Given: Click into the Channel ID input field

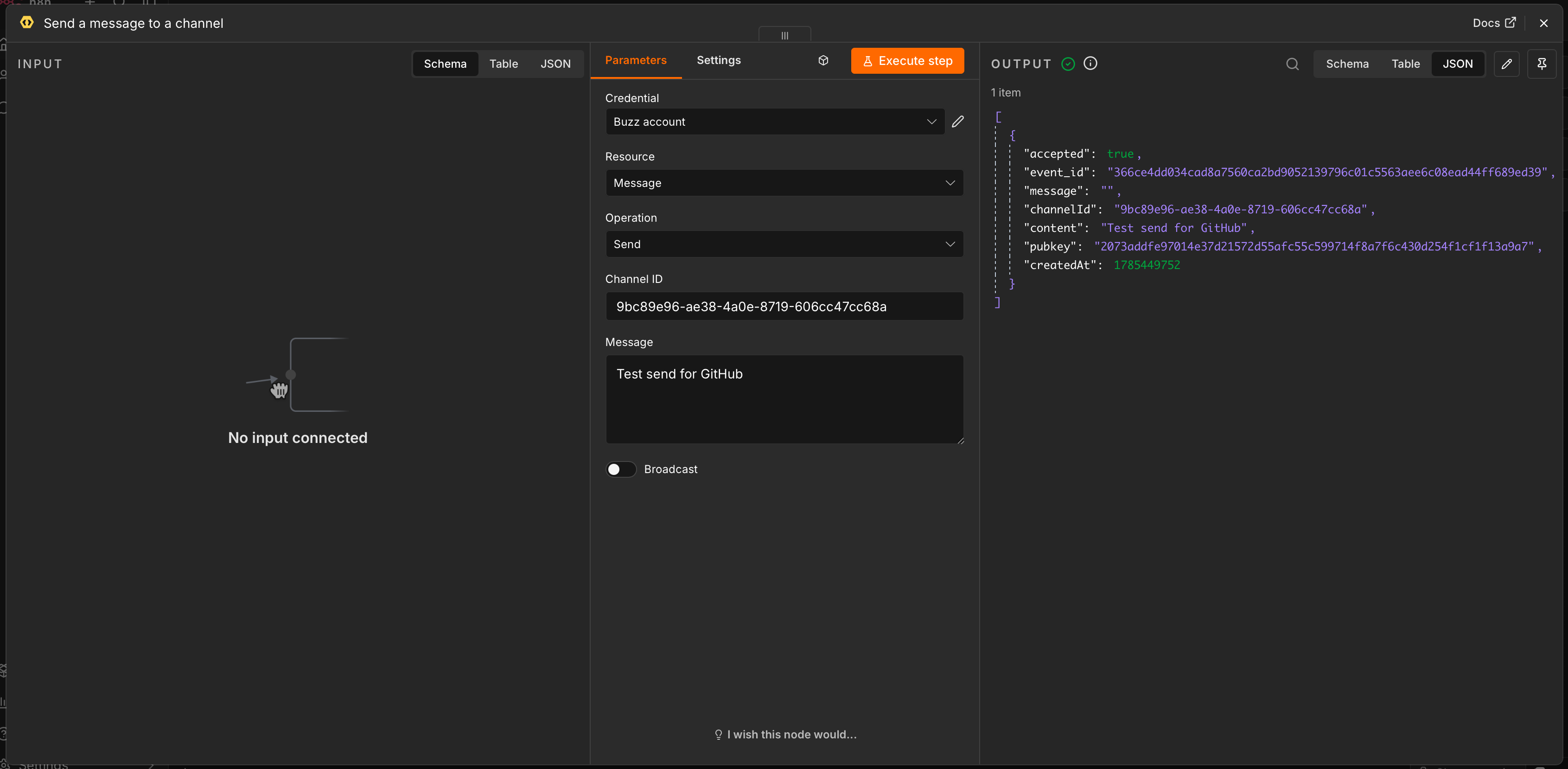Looking at the screenshot, I should [784, 306].
